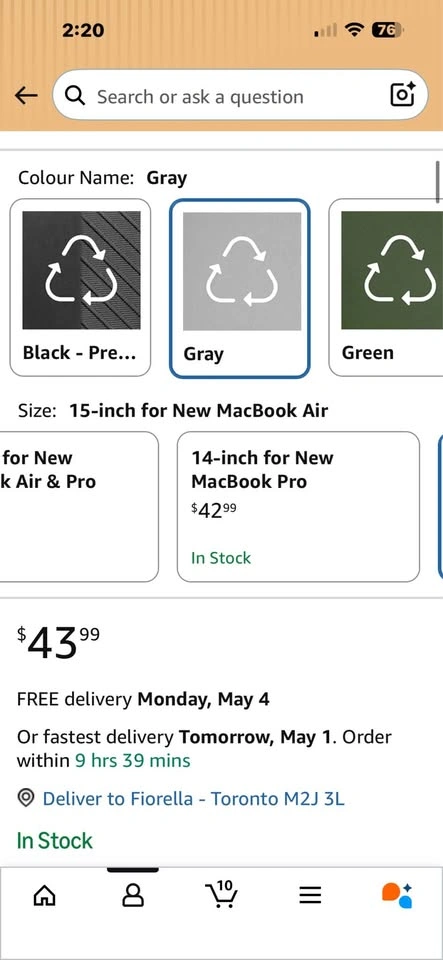
Task: Go to Home tab icon
Action: click(44, 896)
